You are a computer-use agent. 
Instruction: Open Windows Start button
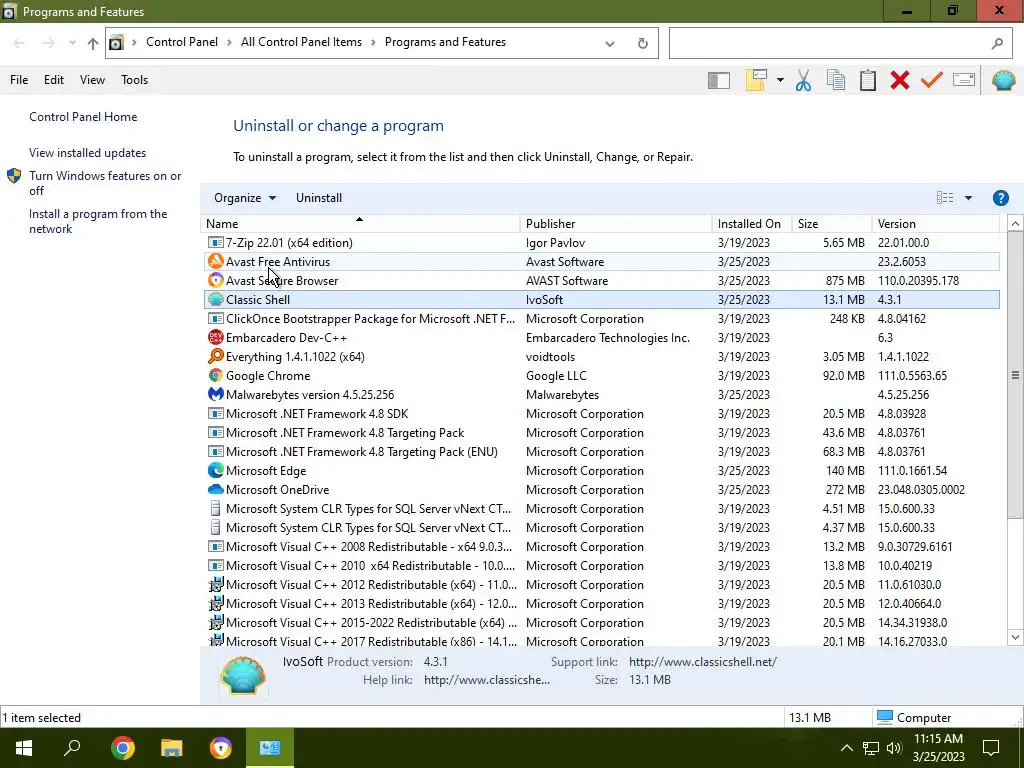24,748
